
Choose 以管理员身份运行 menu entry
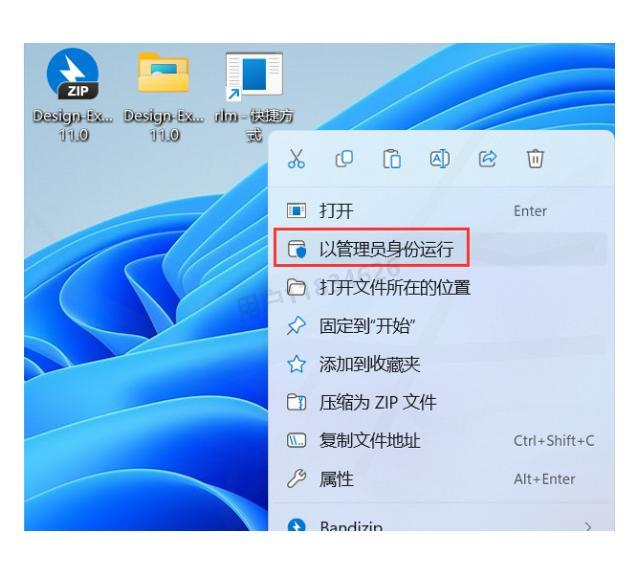(441, 249)
